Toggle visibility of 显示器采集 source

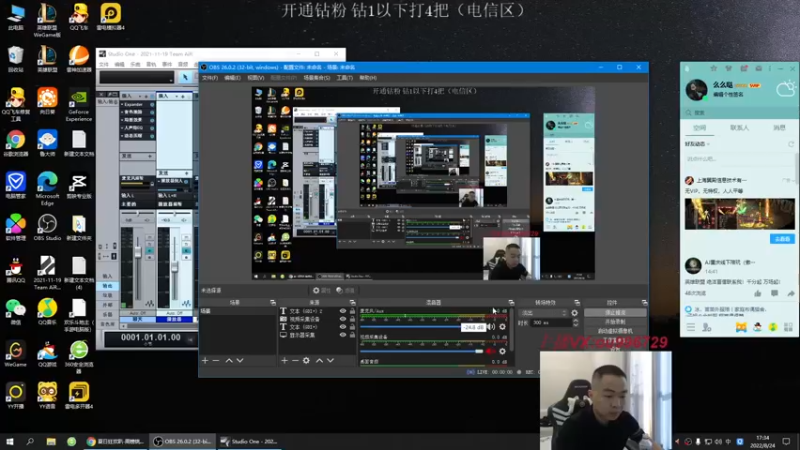(343, 335)
